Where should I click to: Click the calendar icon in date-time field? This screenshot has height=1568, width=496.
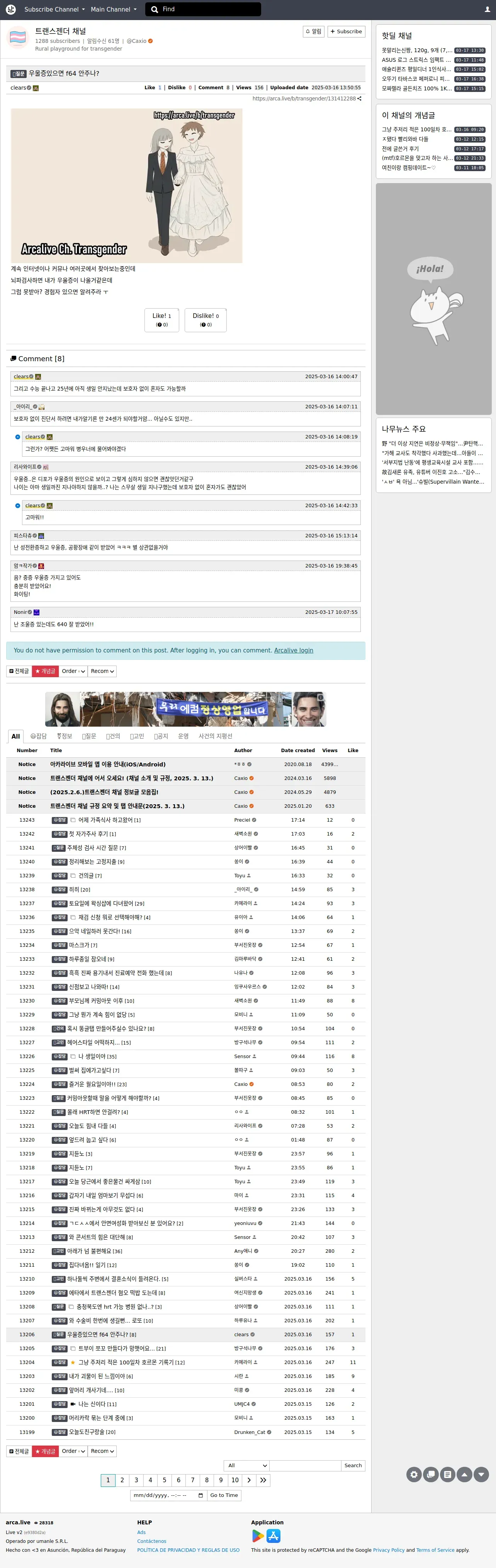coord(201,1495)
